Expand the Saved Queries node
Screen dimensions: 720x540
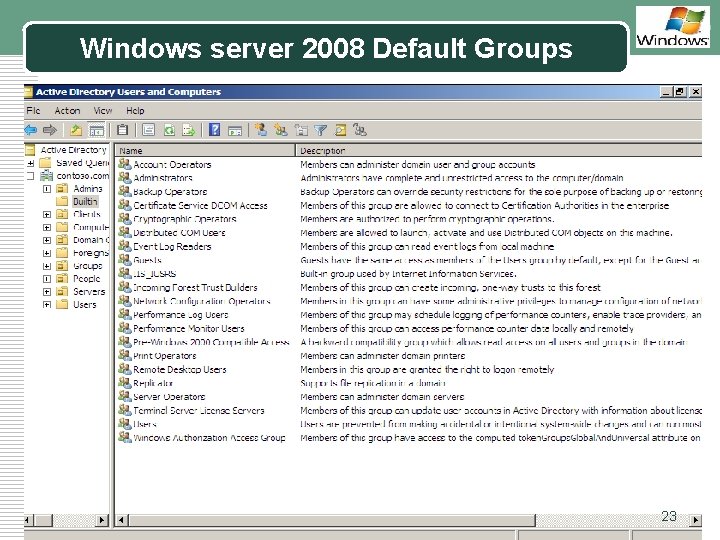[x=31, y=163]
